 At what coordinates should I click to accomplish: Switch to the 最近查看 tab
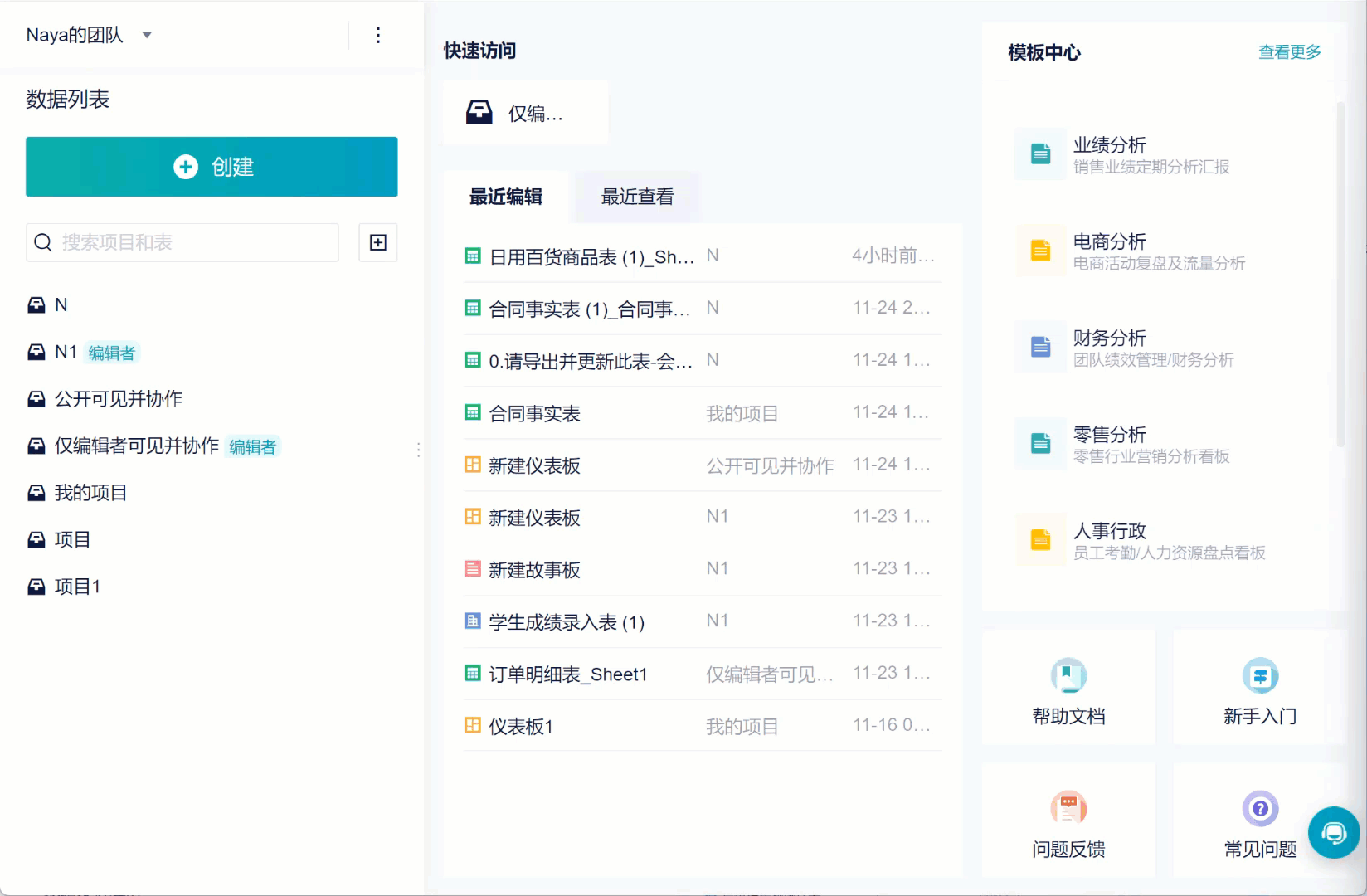tap(637, 197)
